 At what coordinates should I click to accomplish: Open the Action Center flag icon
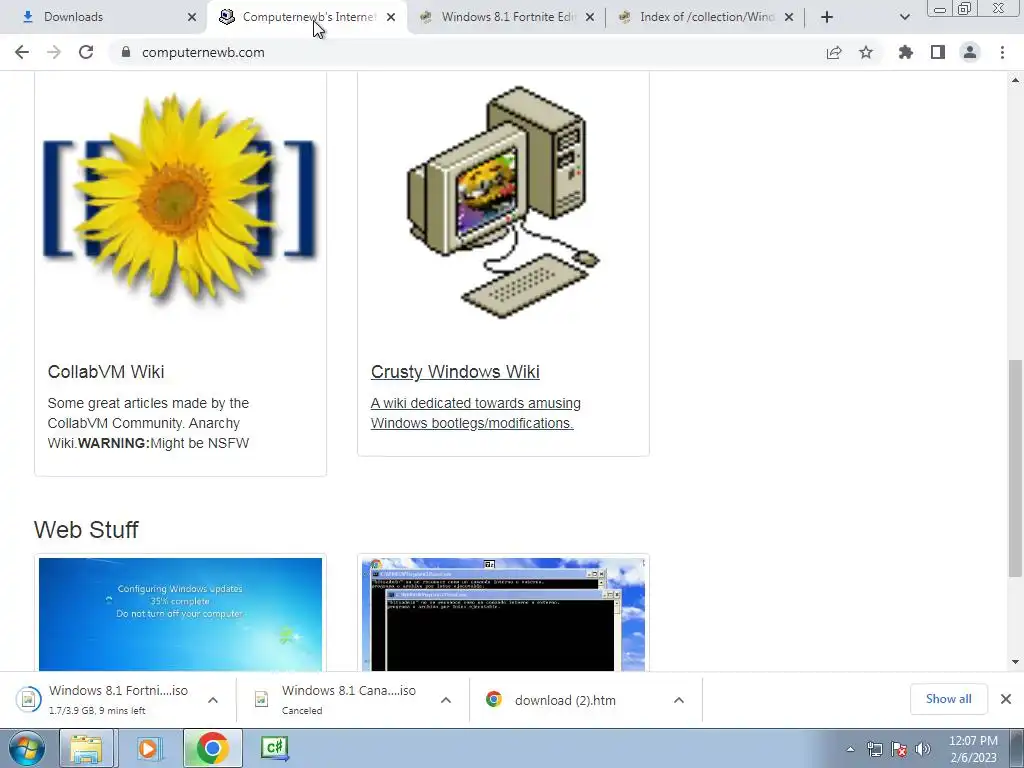(899, 749)
